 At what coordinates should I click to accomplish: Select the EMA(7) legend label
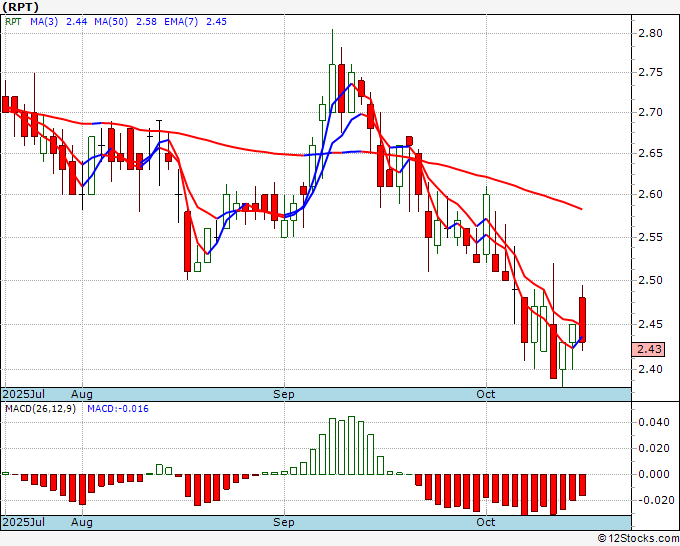(181, 22)
